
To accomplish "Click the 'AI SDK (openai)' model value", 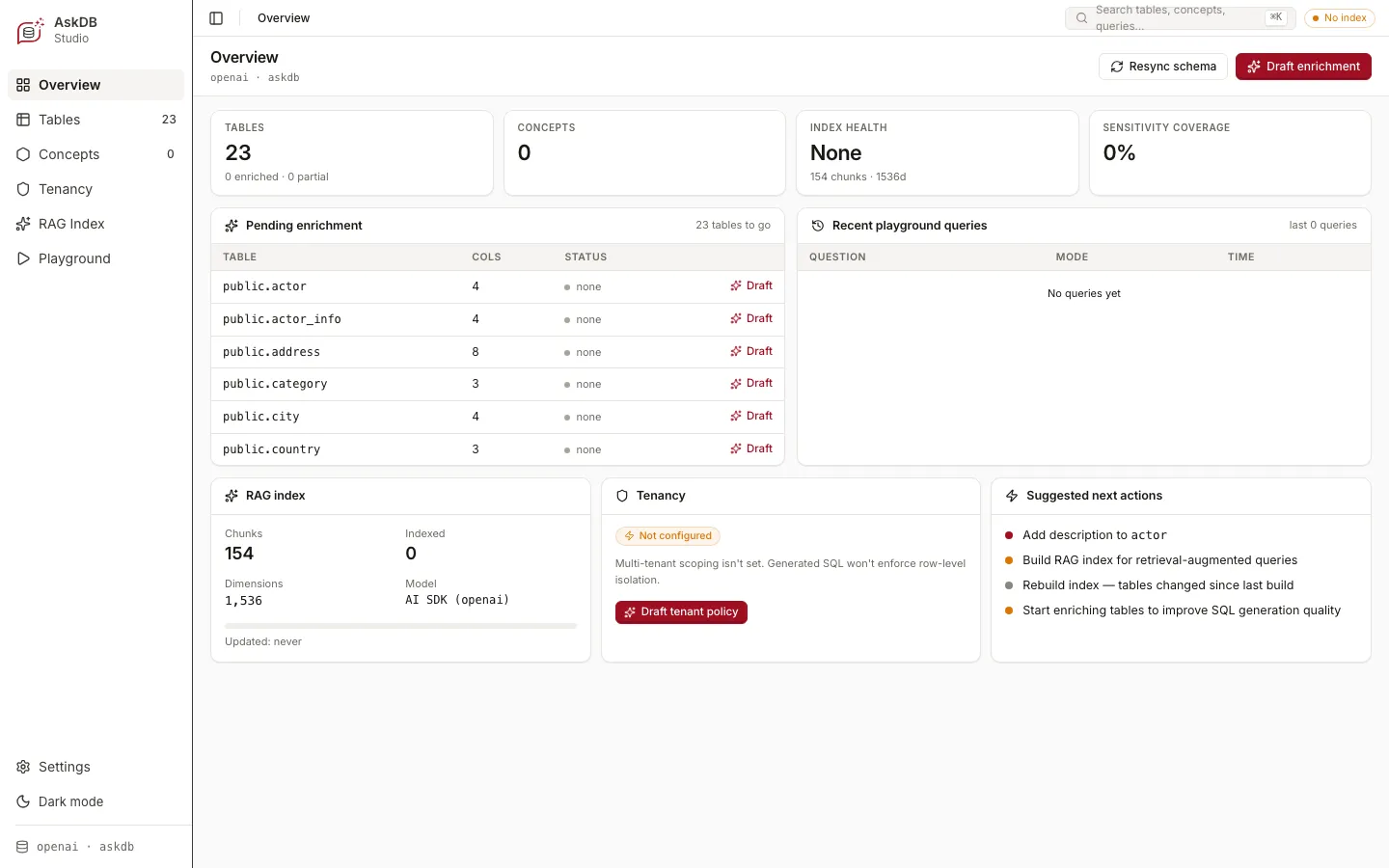I will click(457, 600).
